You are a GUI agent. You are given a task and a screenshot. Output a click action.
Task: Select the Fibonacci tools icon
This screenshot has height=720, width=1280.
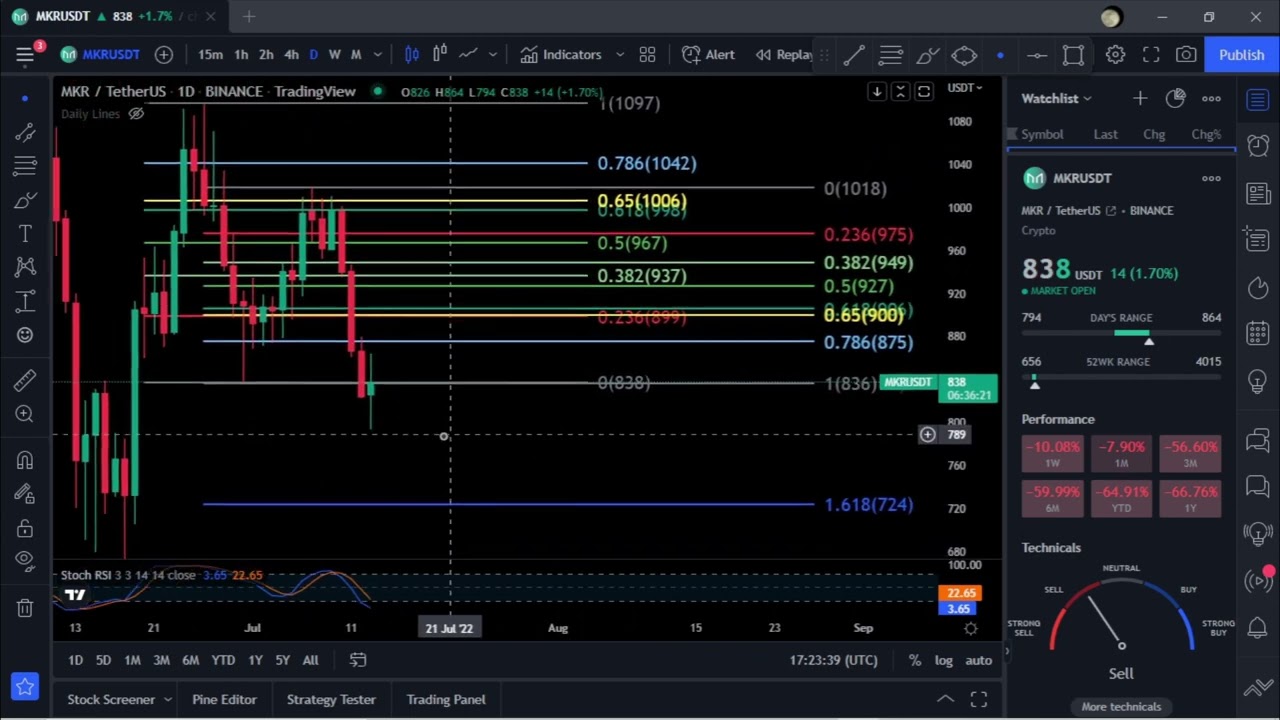(25, 166)
